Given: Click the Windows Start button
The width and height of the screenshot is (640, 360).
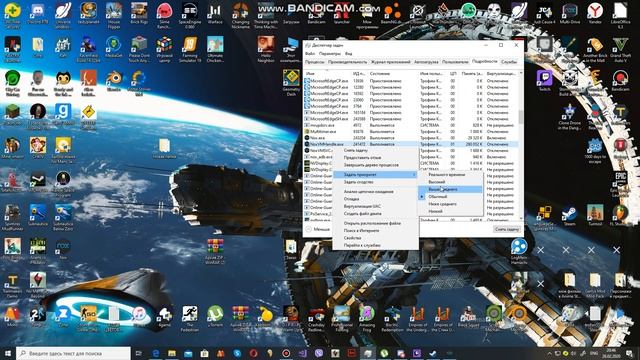Looking at the screenshot, I should (x=8, y=353).
